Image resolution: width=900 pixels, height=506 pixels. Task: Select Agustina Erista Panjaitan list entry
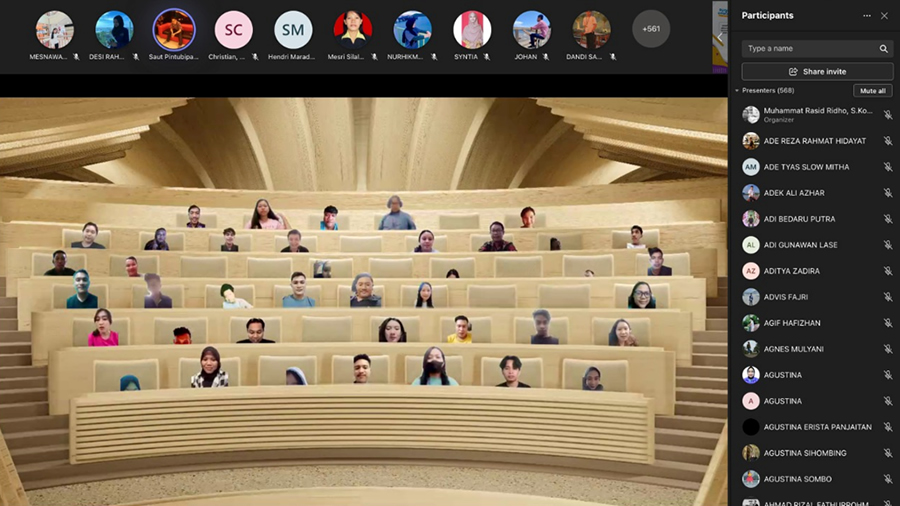pos(817,427)
